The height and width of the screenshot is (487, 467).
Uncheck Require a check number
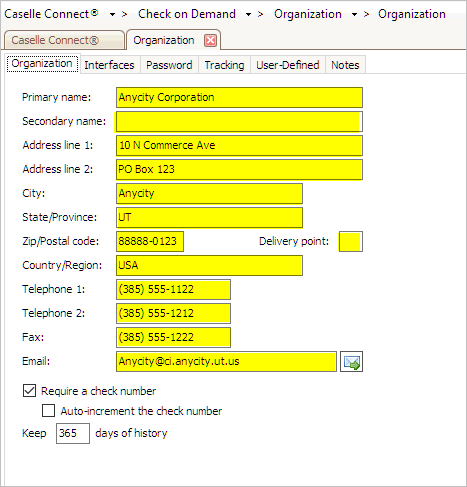29,390
